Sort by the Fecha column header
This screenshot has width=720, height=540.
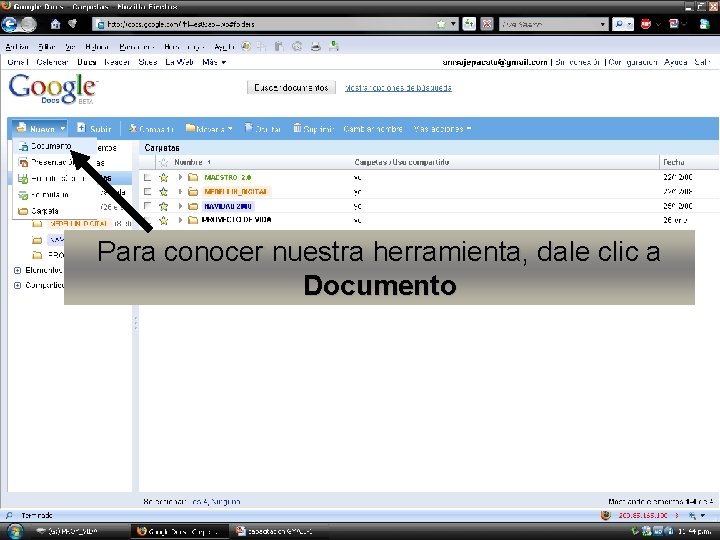click(674, 162)
